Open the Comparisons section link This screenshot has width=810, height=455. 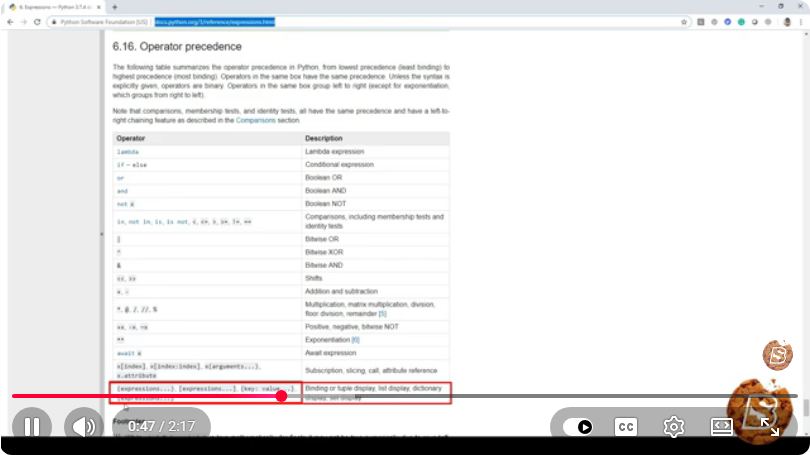tap(255, 120)
